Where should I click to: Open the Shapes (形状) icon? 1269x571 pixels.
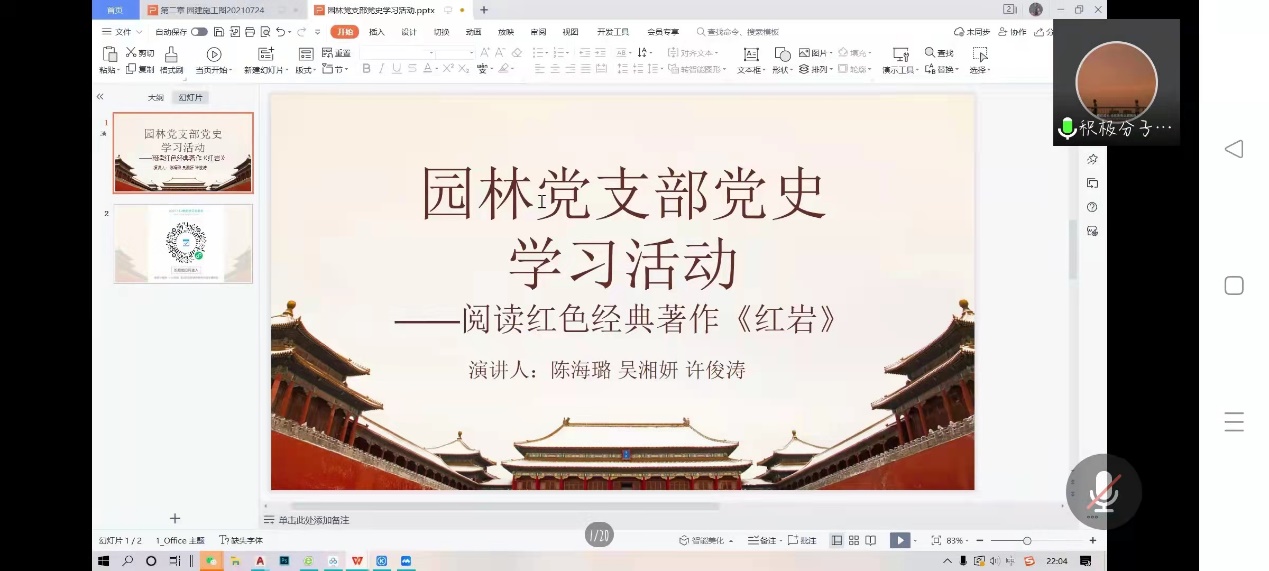(782, 54)
